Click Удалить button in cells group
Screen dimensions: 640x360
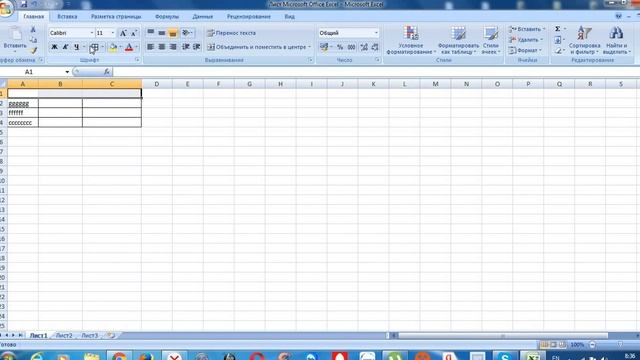(526, 40)
